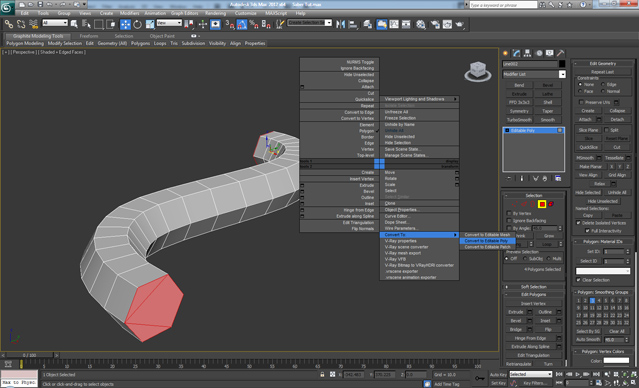639x388 pixels.
Task: Open the Material Editor icon
Action: pos(421,24)
